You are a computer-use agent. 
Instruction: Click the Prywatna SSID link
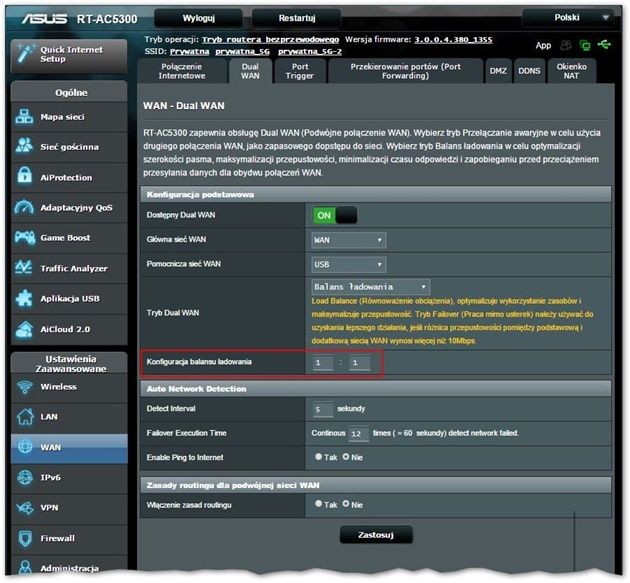click(189, 51)
